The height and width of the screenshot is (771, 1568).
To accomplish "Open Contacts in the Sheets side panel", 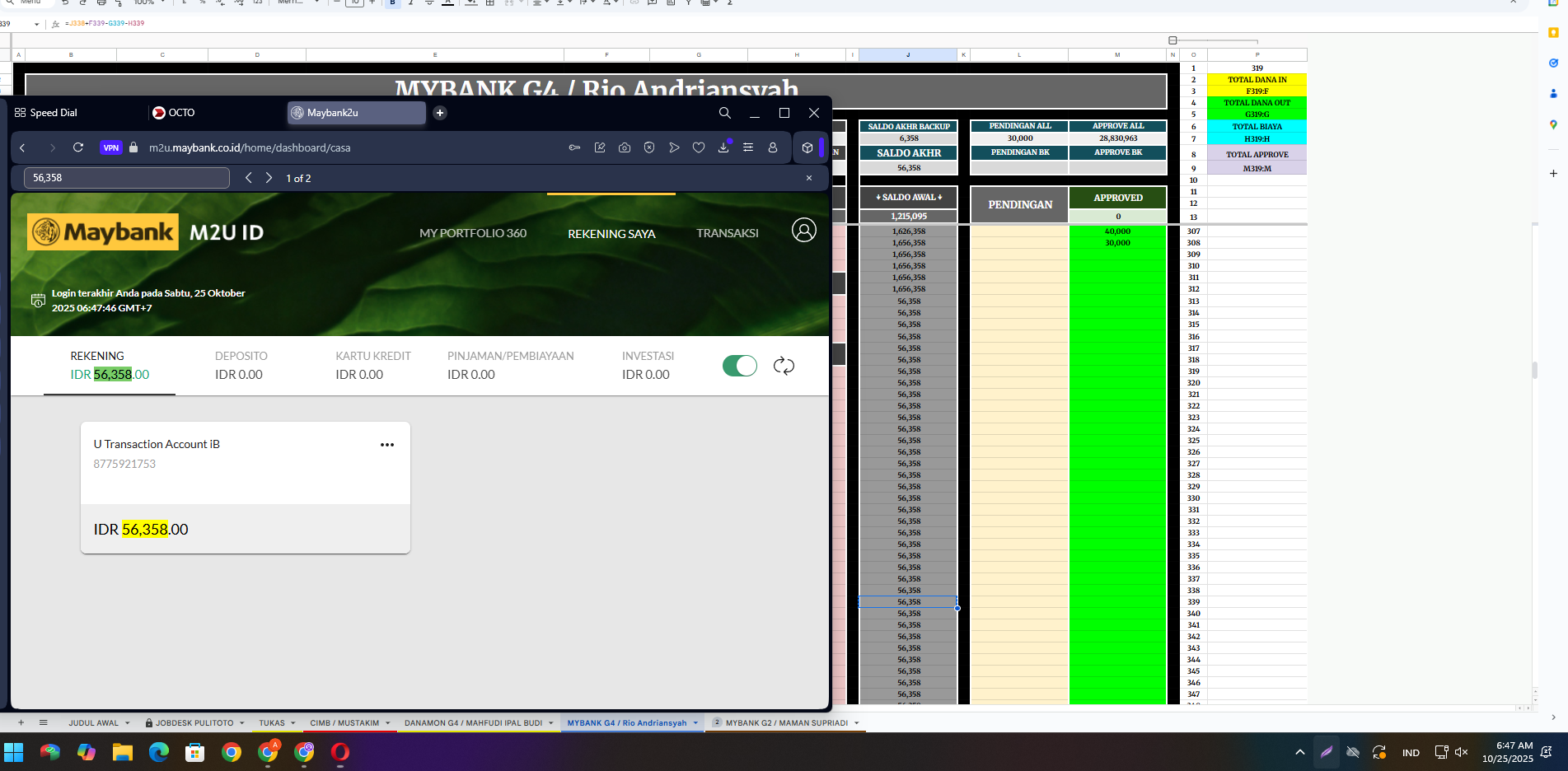I will pos(1553,94).
